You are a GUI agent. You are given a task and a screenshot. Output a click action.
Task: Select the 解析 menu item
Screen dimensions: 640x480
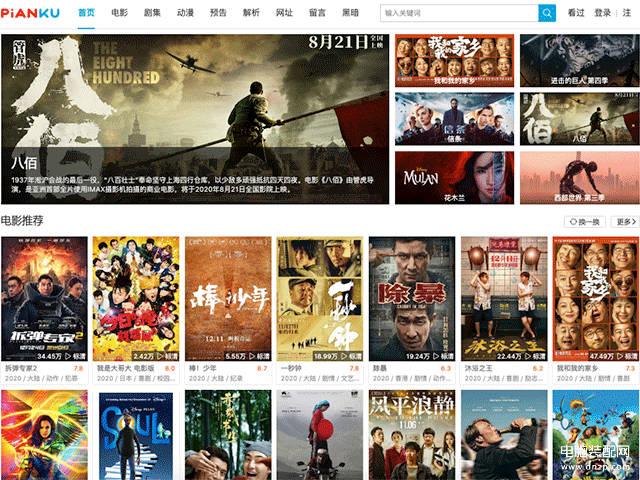(251, 13)
